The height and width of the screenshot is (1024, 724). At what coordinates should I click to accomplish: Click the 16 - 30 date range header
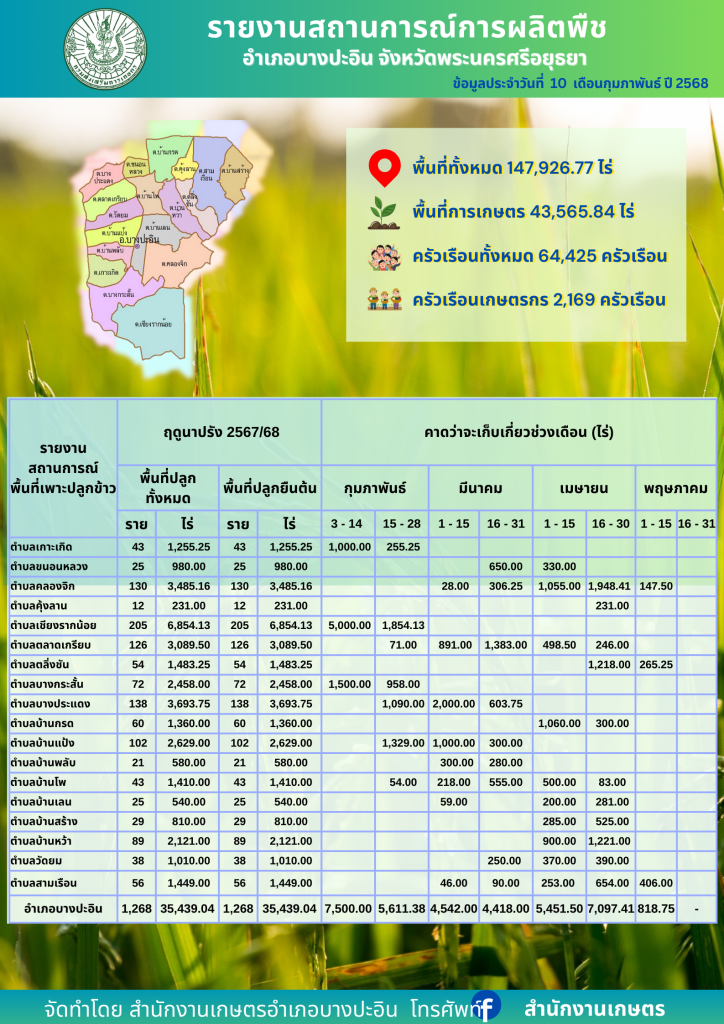pos(610,524)
